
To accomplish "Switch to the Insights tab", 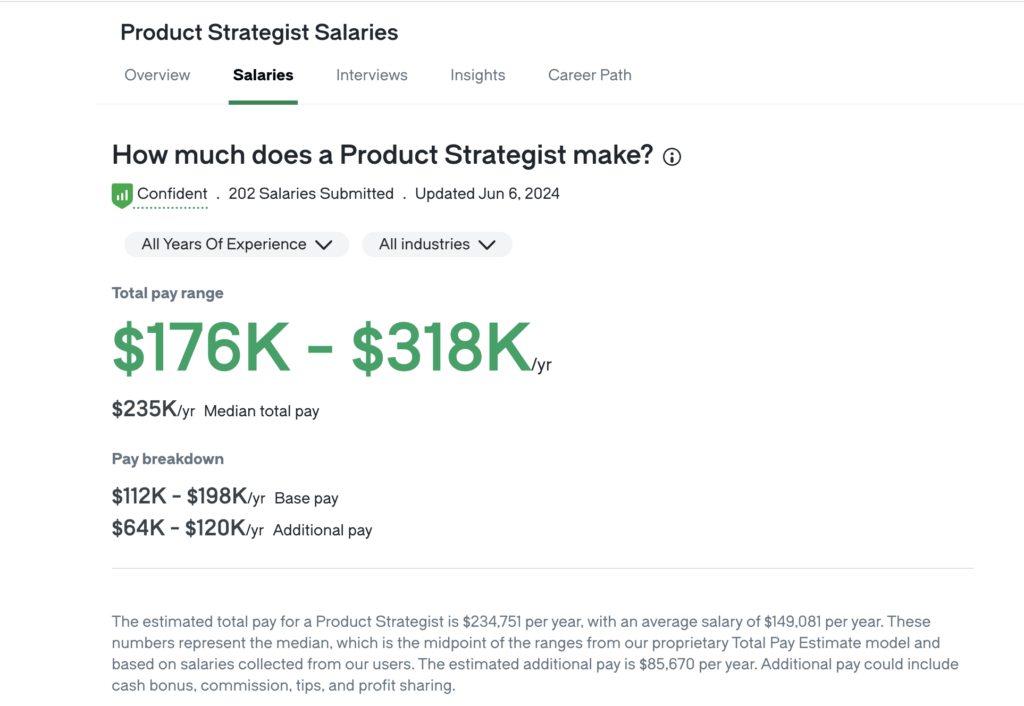I will (477, 75).
